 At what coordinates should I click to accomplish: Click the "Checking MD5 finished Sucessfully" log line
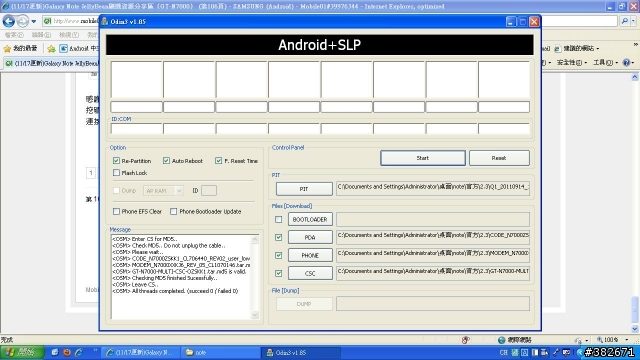tap(164, 278)
